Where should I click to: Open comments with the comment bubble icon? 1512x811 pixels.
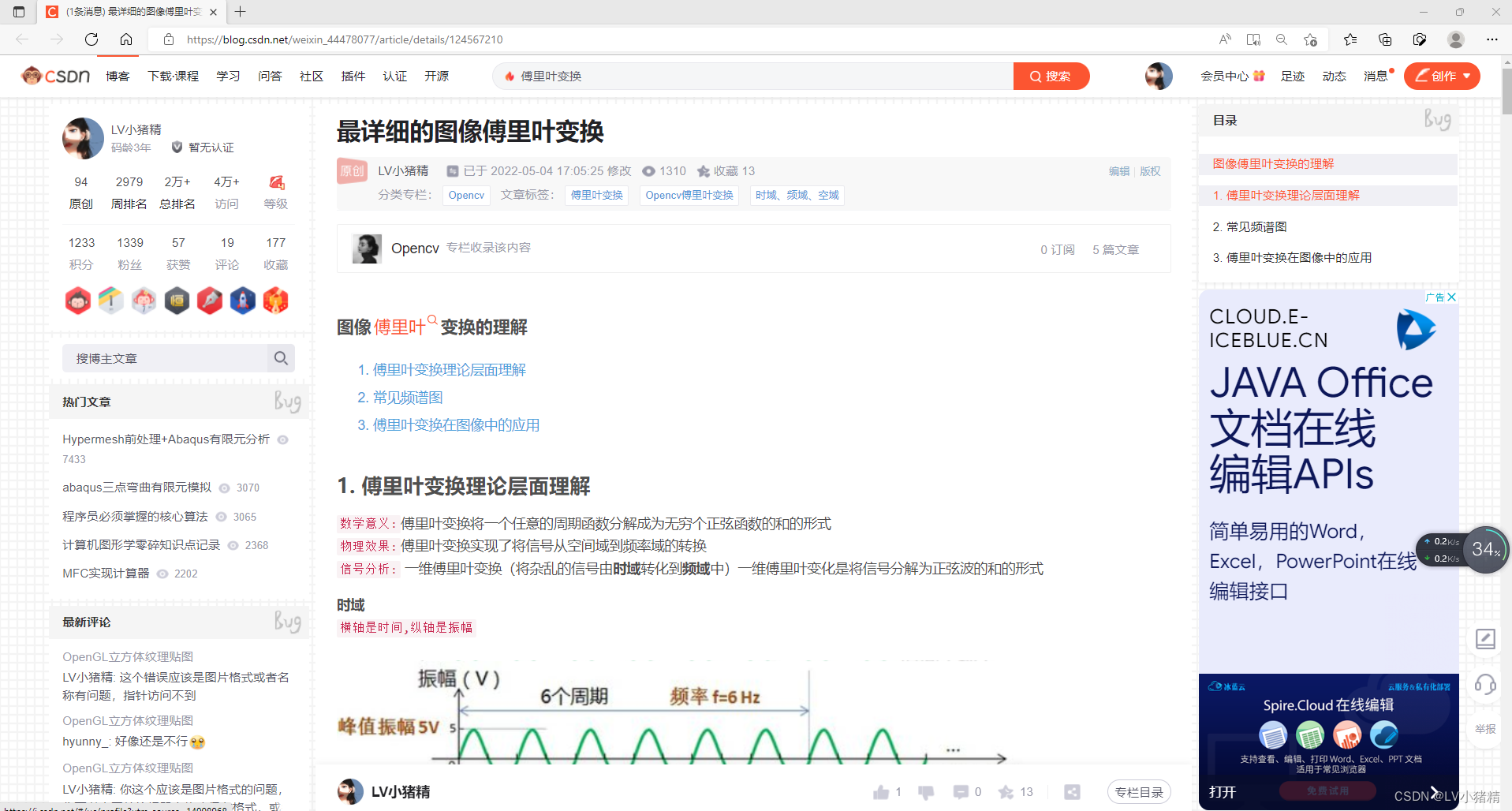coord(961,791)
